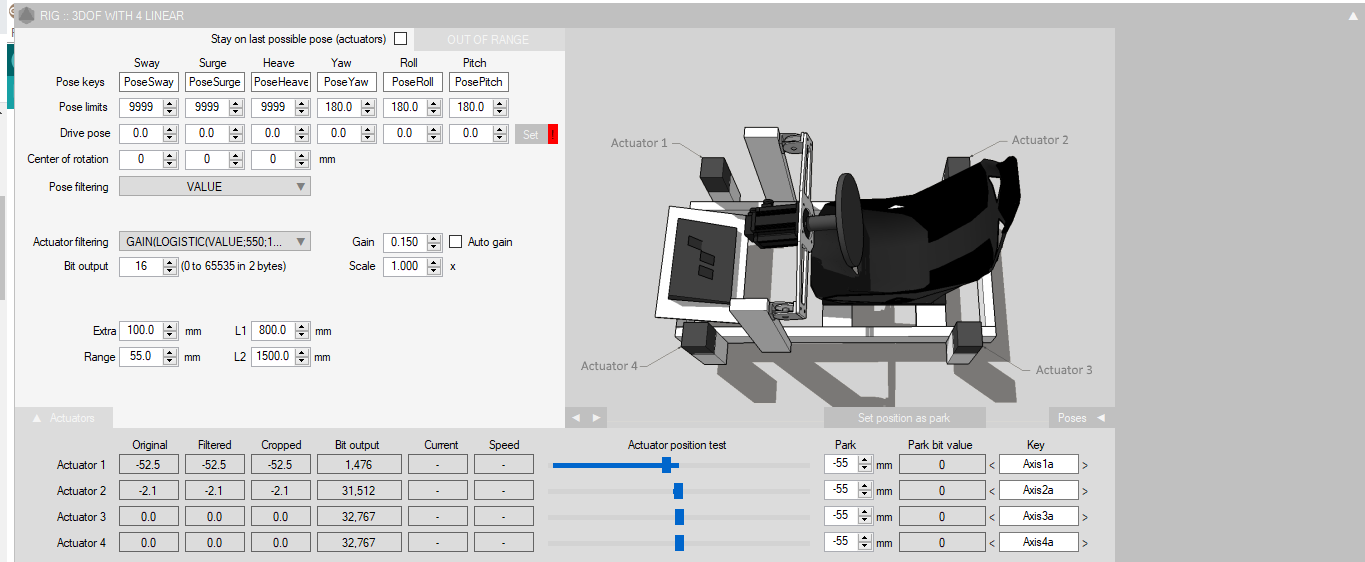Viewport: 1365px width, 562px height.
Task: Click the OUT OF RANGE indicator
Action: coord(489,39)
